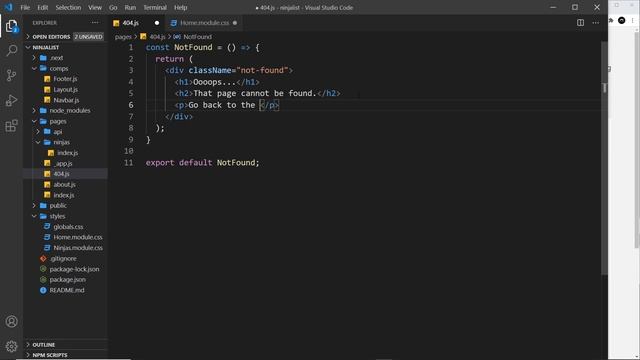Open package-lock.json in the explorer
640x360 pixels.
65,269
